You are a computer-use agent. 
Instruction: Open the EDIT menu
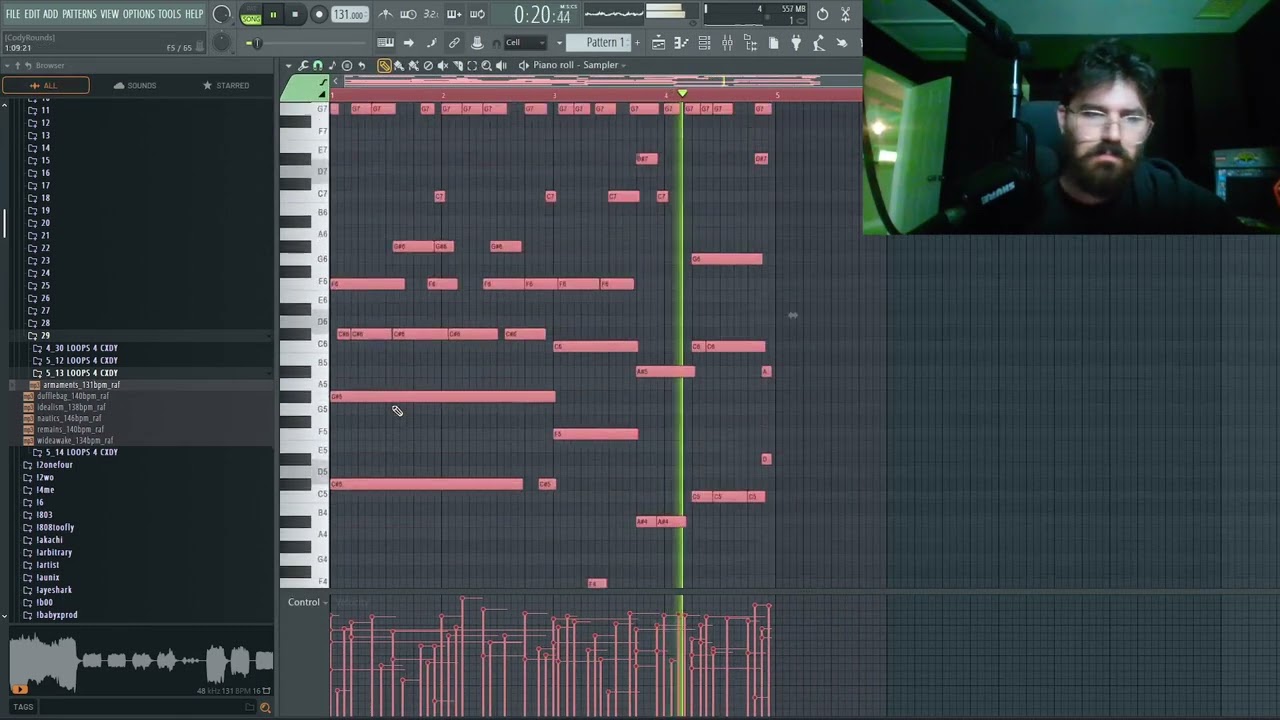click(32, 14)
